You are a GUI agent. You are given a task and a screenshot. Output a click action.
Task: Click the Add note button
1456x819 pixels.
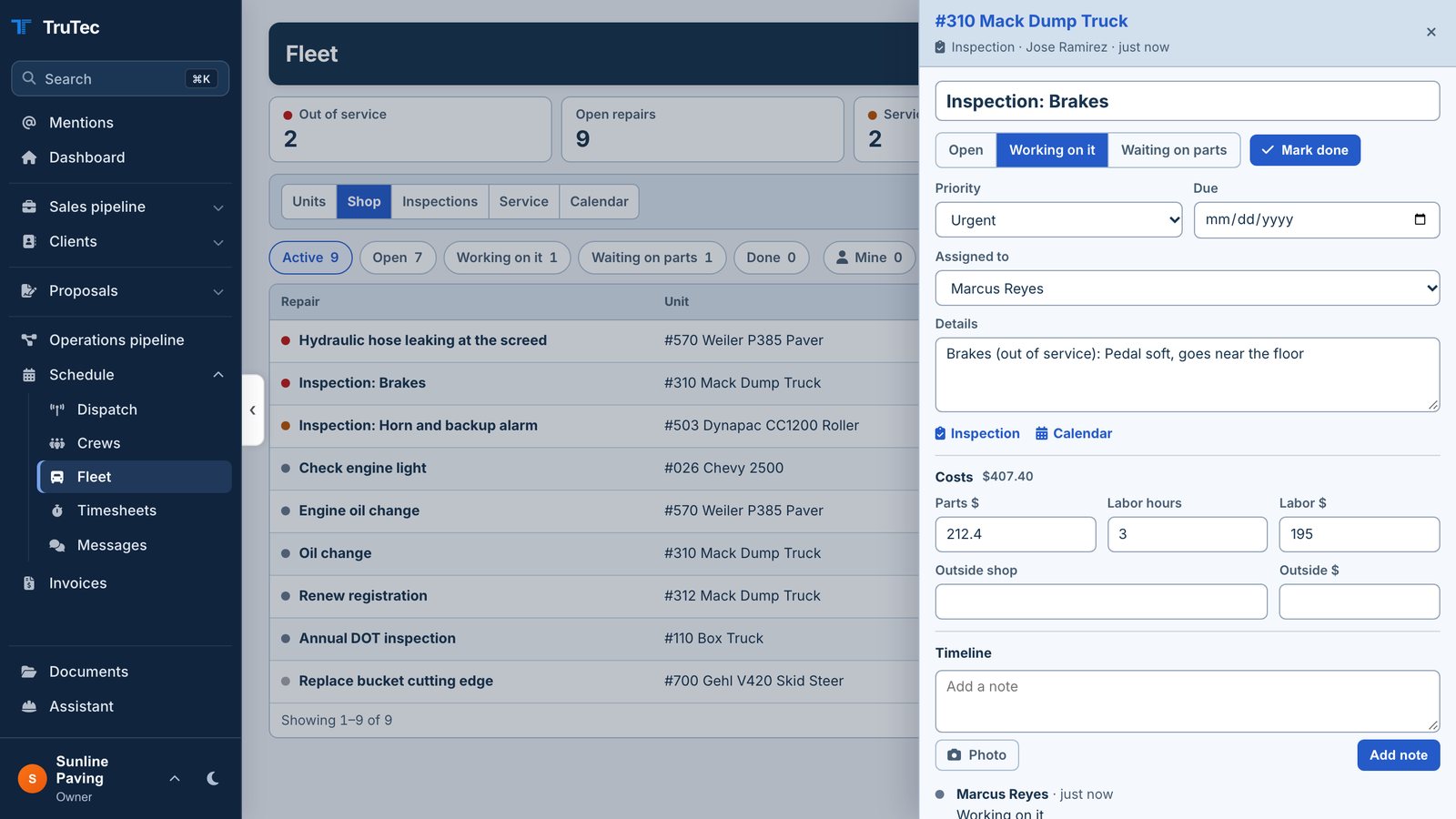coord(1399,755)
